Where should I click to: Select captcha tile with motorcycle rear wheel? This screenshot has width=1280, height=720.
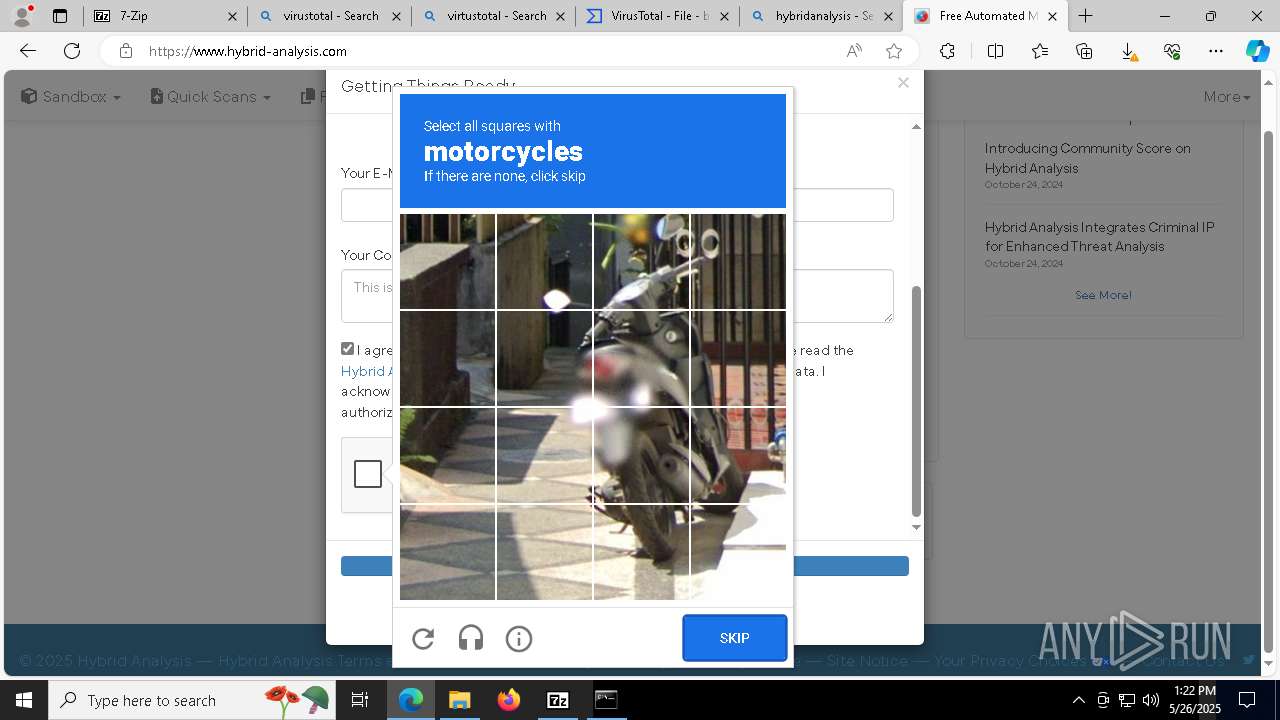641,552
